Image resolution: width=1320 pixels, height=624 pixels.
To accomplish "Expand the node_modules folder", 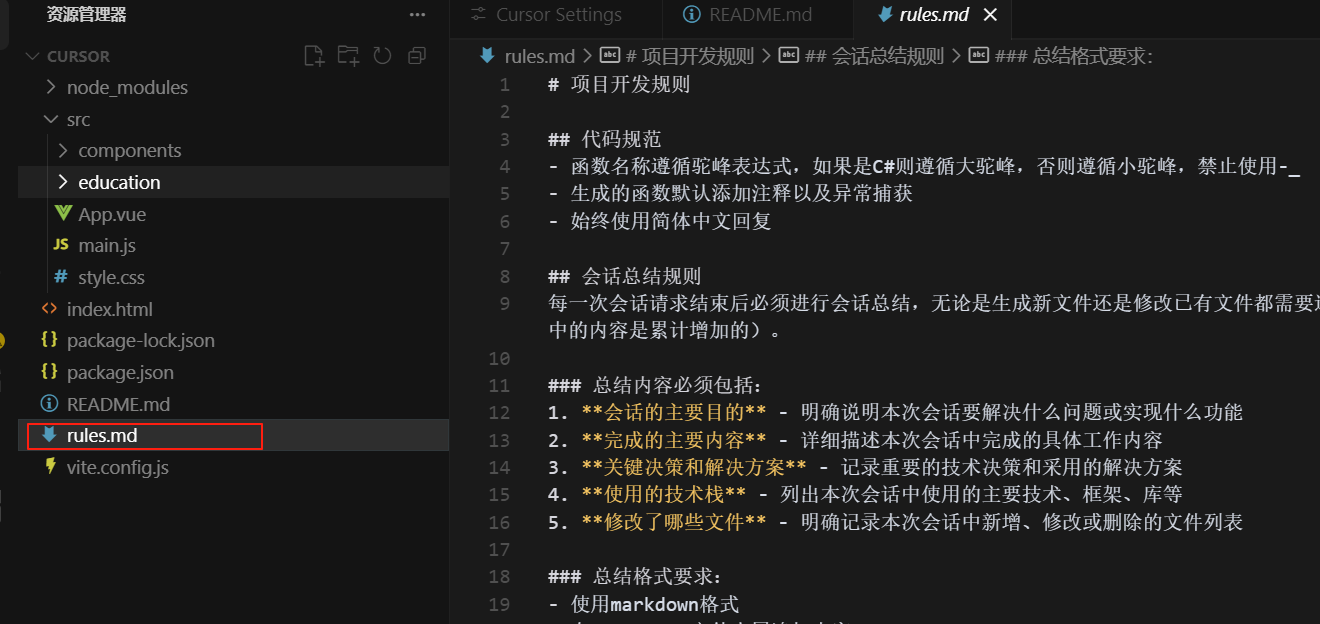I will 52,88.
